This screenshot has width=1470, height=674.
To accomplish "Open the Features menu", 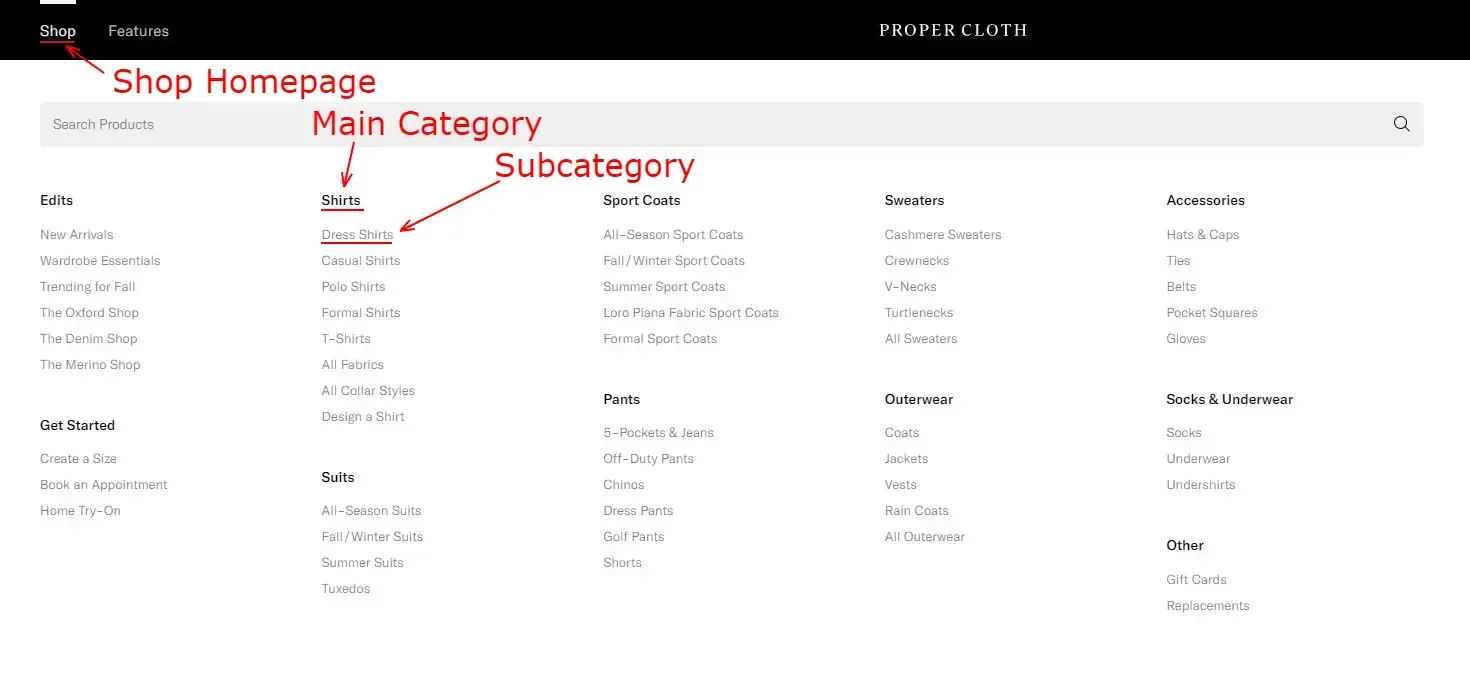I will (138, 31).
